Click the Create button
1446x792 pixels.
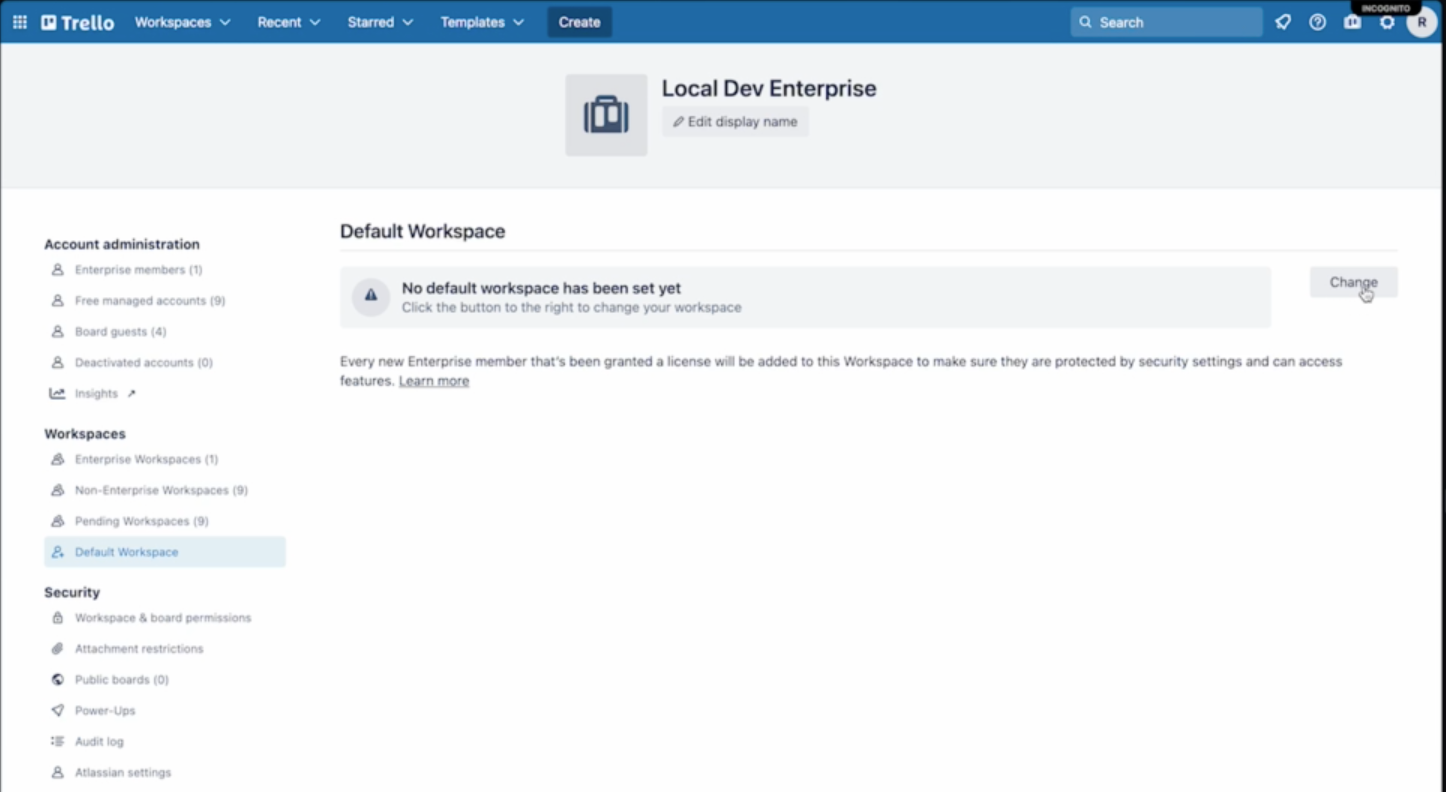[580, 22]
